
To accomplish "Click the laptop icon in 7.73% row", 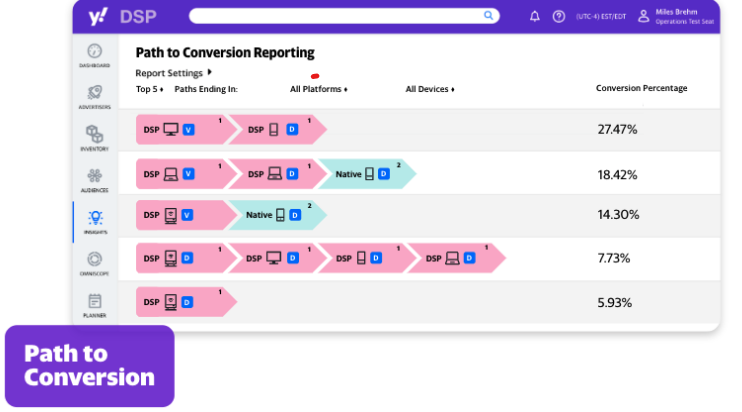I will [452, 258].
